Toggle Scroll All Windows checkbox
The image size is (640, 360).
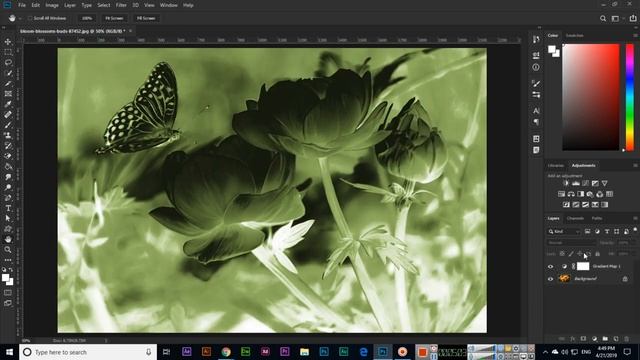pos(30,18)
